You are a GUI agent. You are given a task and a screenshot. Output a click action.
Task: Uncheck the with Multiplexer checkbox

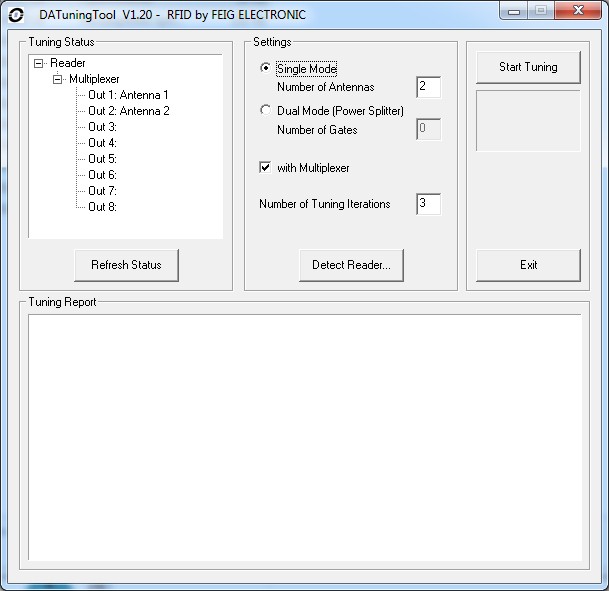pyautogui.click(x=265, y=168)
